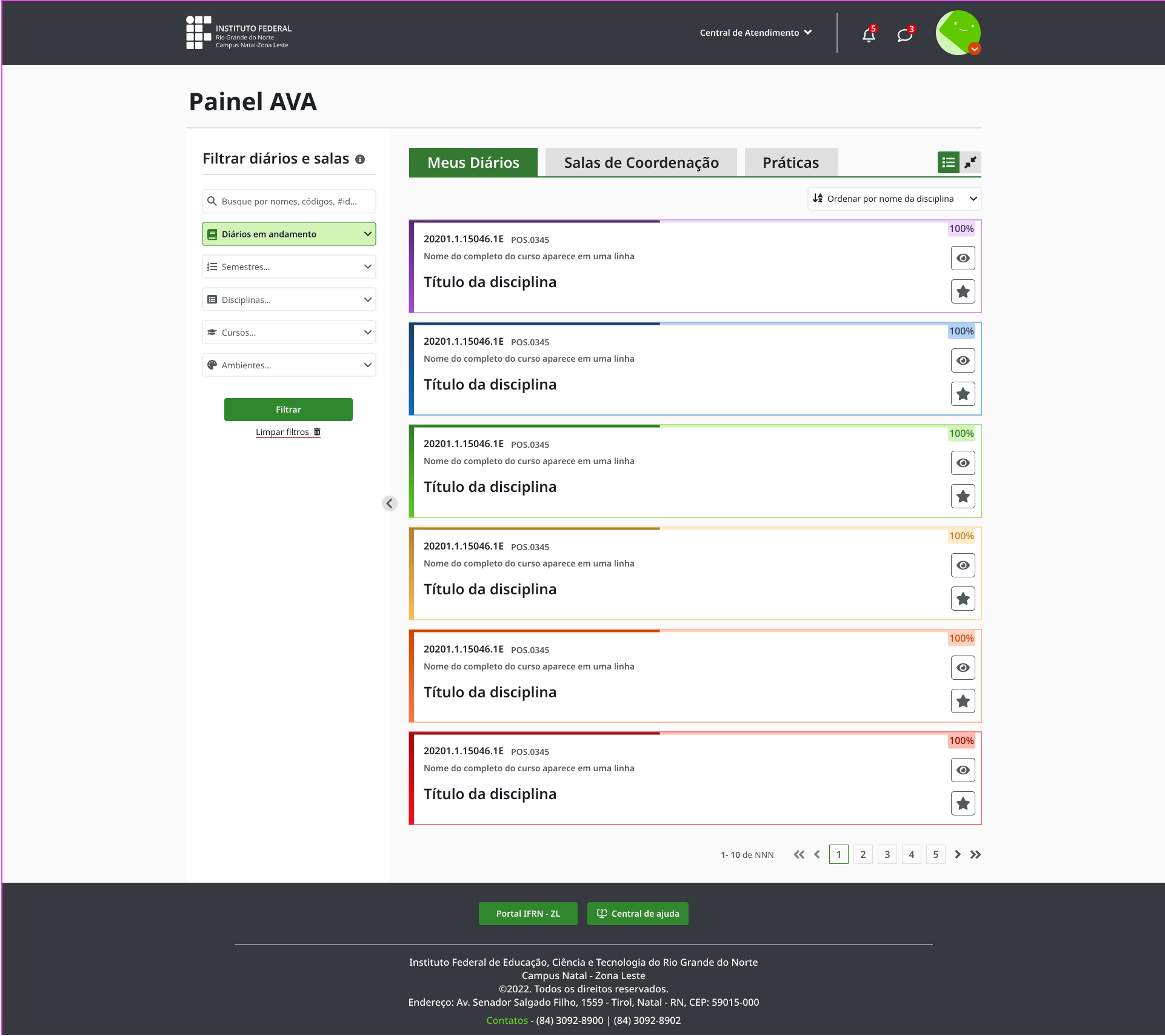Favorite the purple diary card with star
The image size is (1165, 1036).
tap(963, 292)
